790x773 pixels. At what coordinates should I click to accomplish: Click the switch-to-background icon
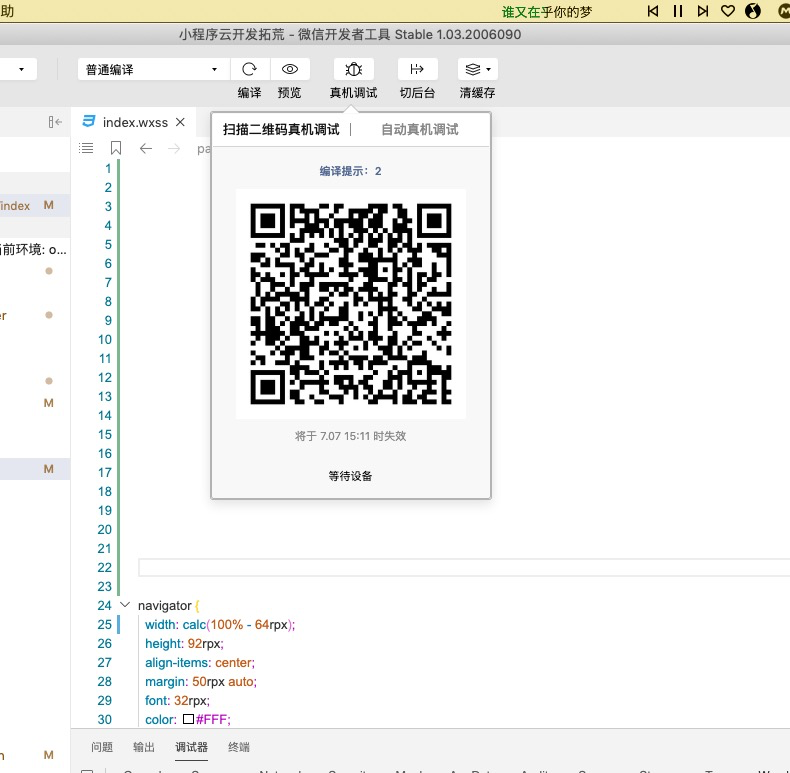point(417,69)
